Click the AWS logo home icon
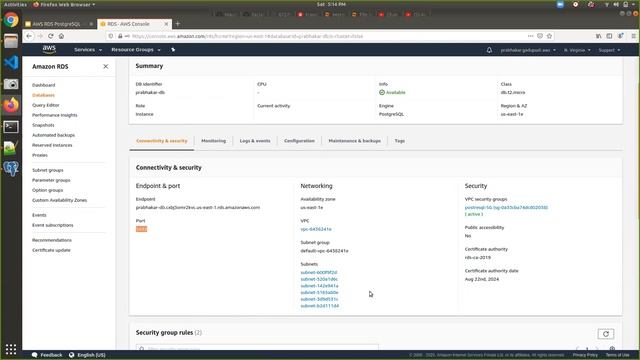The width and height of the screenshot is (640, 360). tap(49, 49)
